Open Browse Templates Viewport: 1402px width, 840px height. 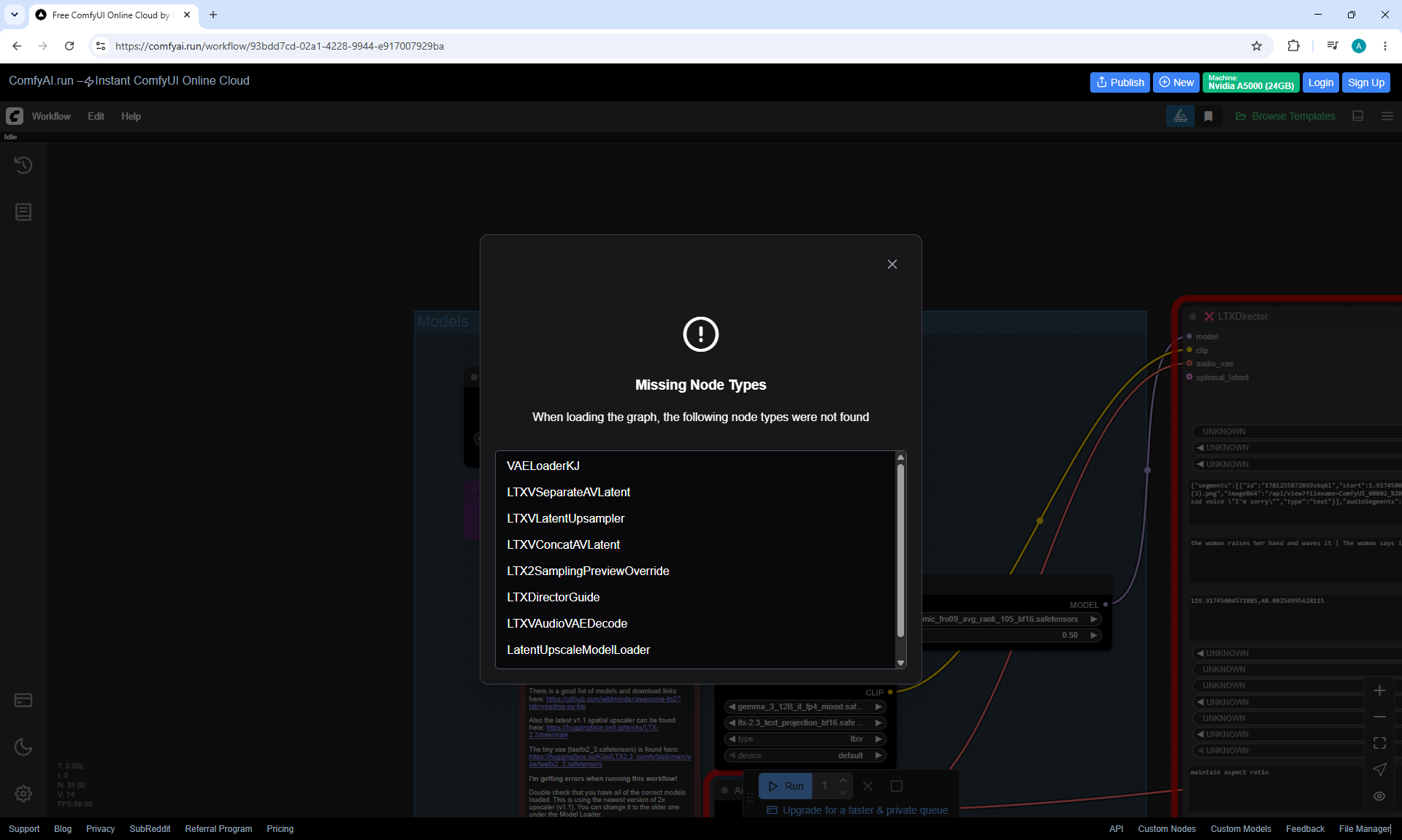(1285, 116)
